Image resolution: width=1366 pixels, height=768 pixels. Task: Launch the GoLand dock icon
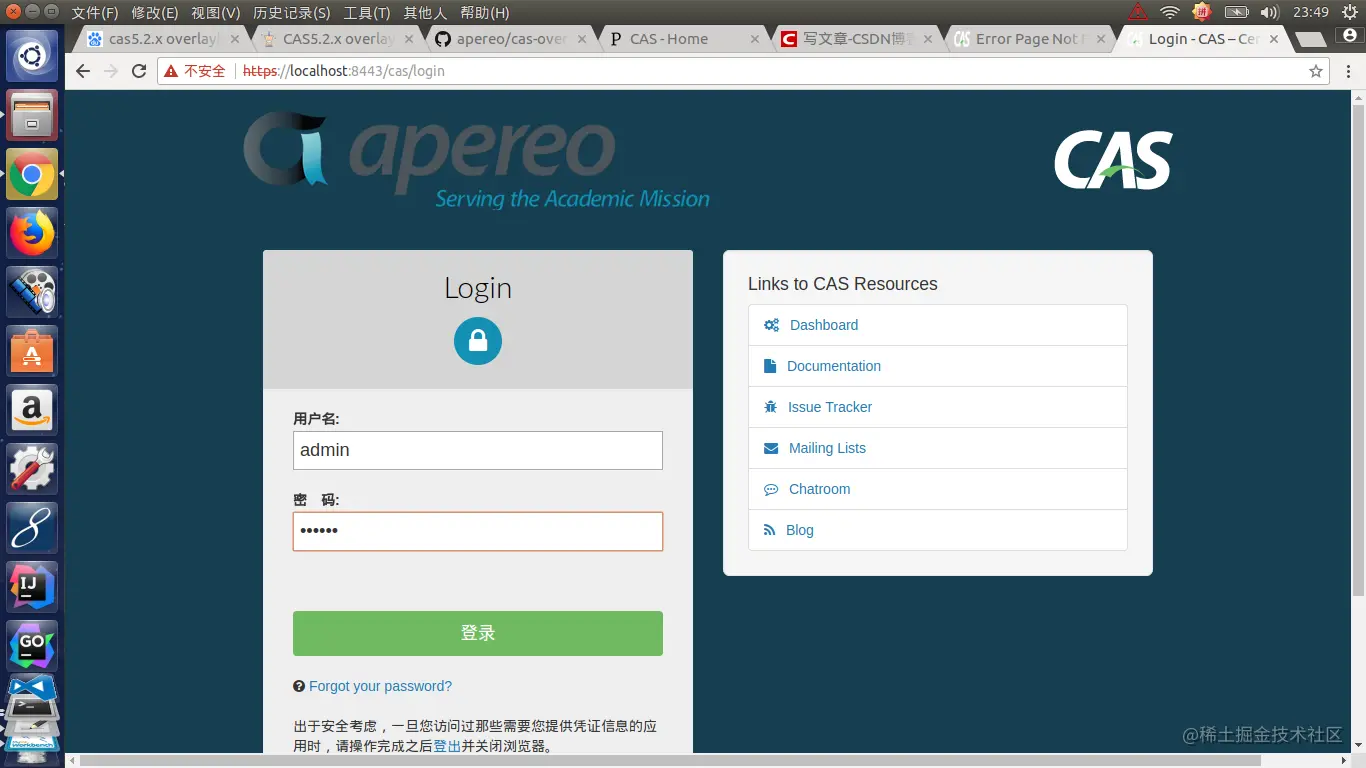click(x=33, y=646)
